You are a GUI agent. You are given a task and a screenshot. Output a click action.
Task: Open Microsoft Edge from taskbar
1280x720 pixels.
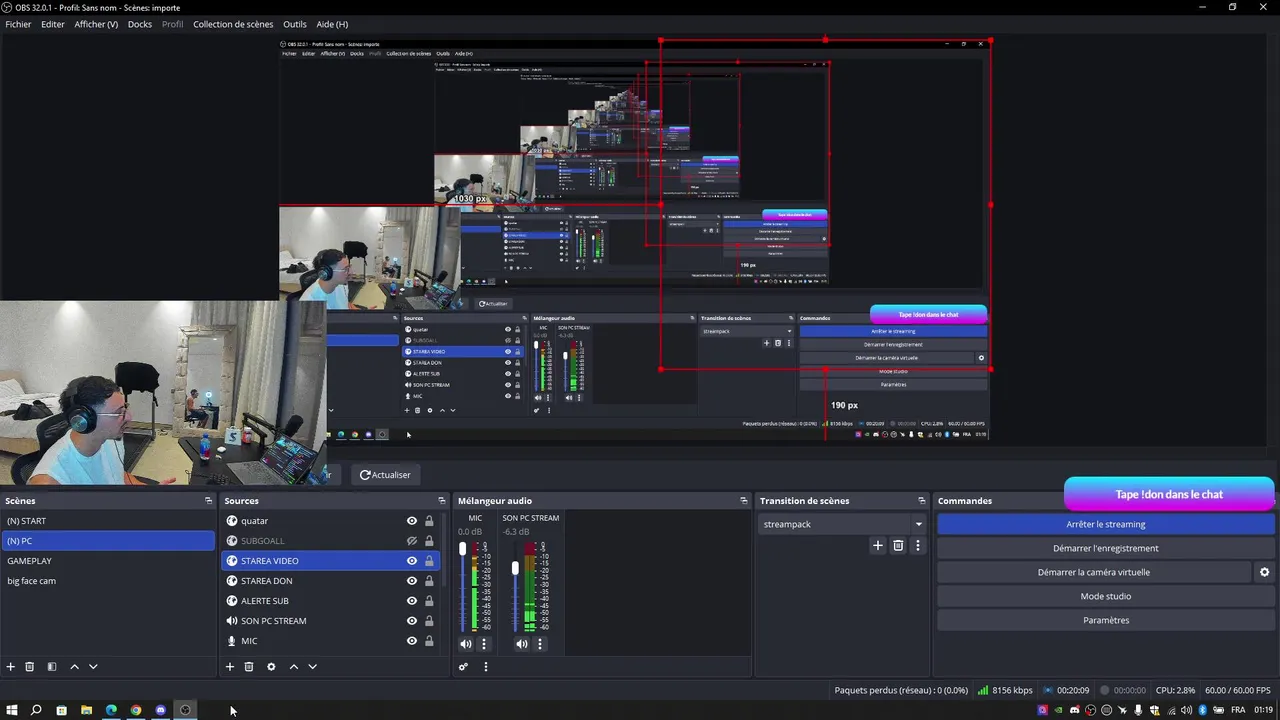click(x=111, y=710)
